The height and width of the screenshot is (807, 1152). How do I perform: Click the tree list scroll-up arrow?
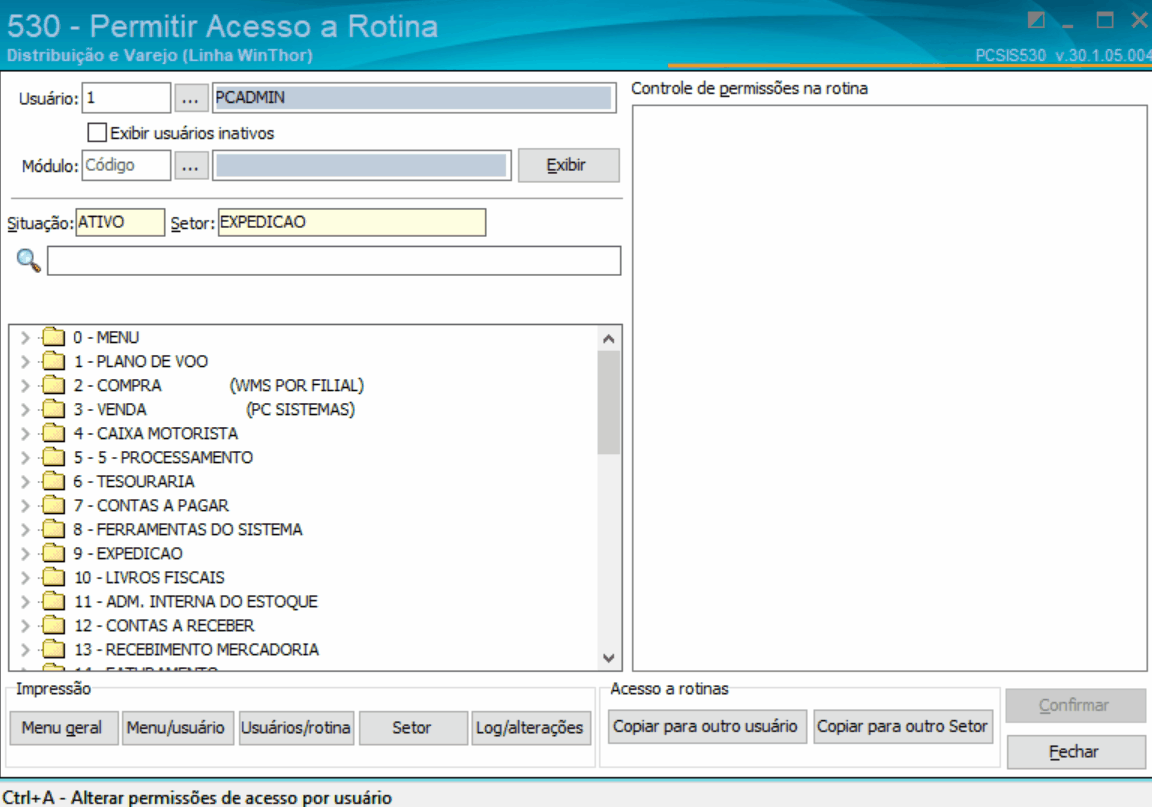click(x=608, y=339)
